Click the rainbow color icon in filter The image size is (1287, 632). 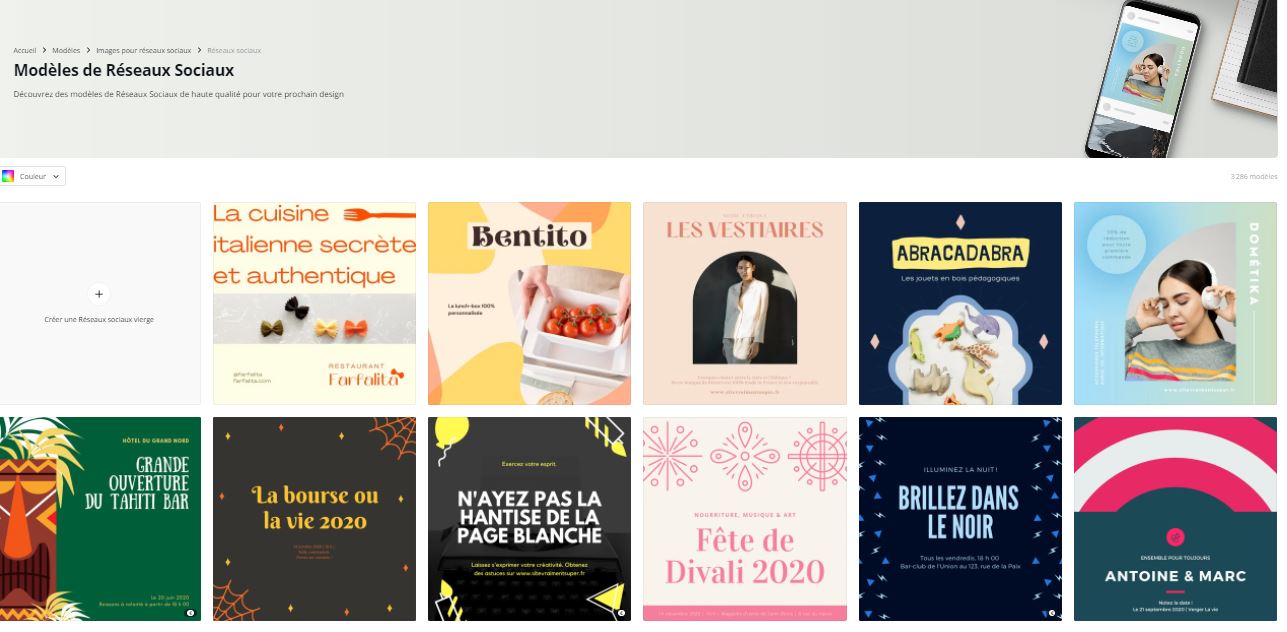click(8, 176)
